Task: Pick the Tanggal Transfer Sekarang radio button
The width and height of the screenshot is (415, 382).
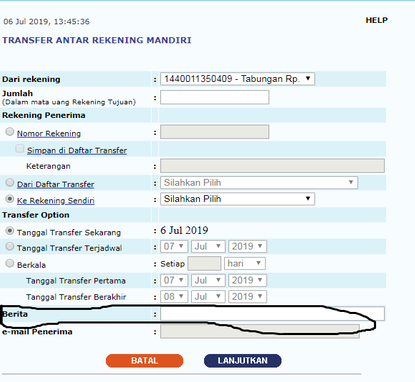Action: point(10,230)
